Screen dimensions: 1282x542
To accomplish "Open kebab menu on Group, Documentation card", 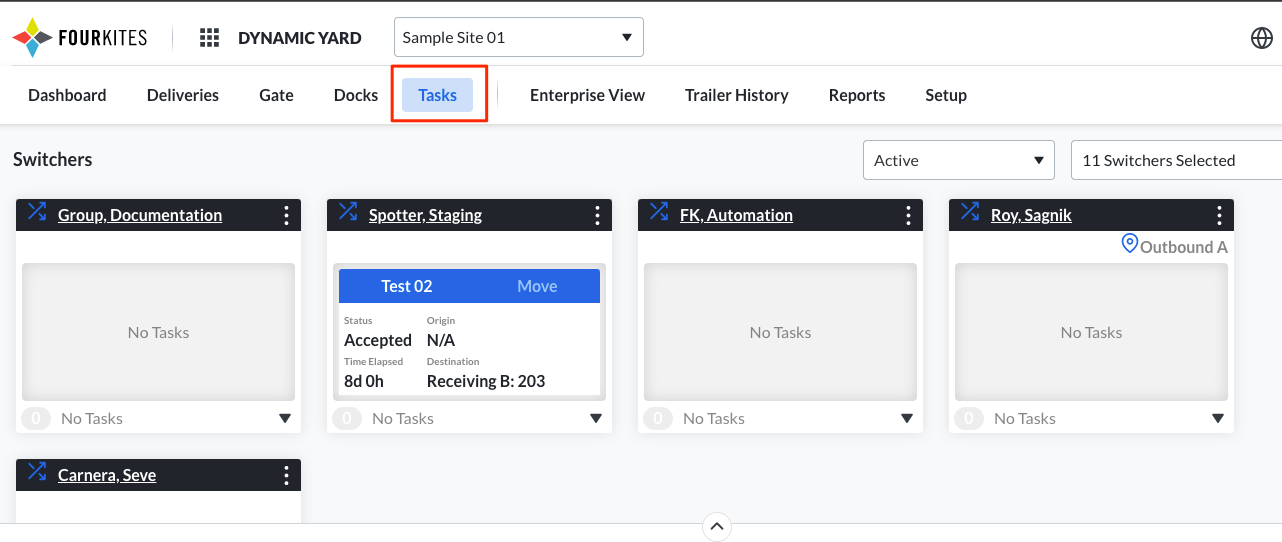I will (286, 215).
